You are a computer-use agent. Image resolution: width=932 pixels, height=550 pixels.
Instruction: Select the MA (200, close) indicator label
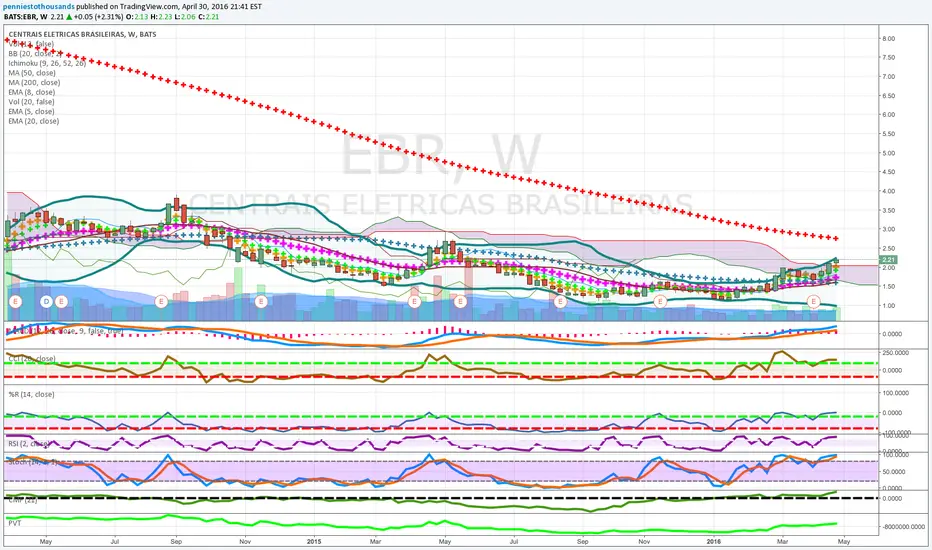(x=34, y=82)
